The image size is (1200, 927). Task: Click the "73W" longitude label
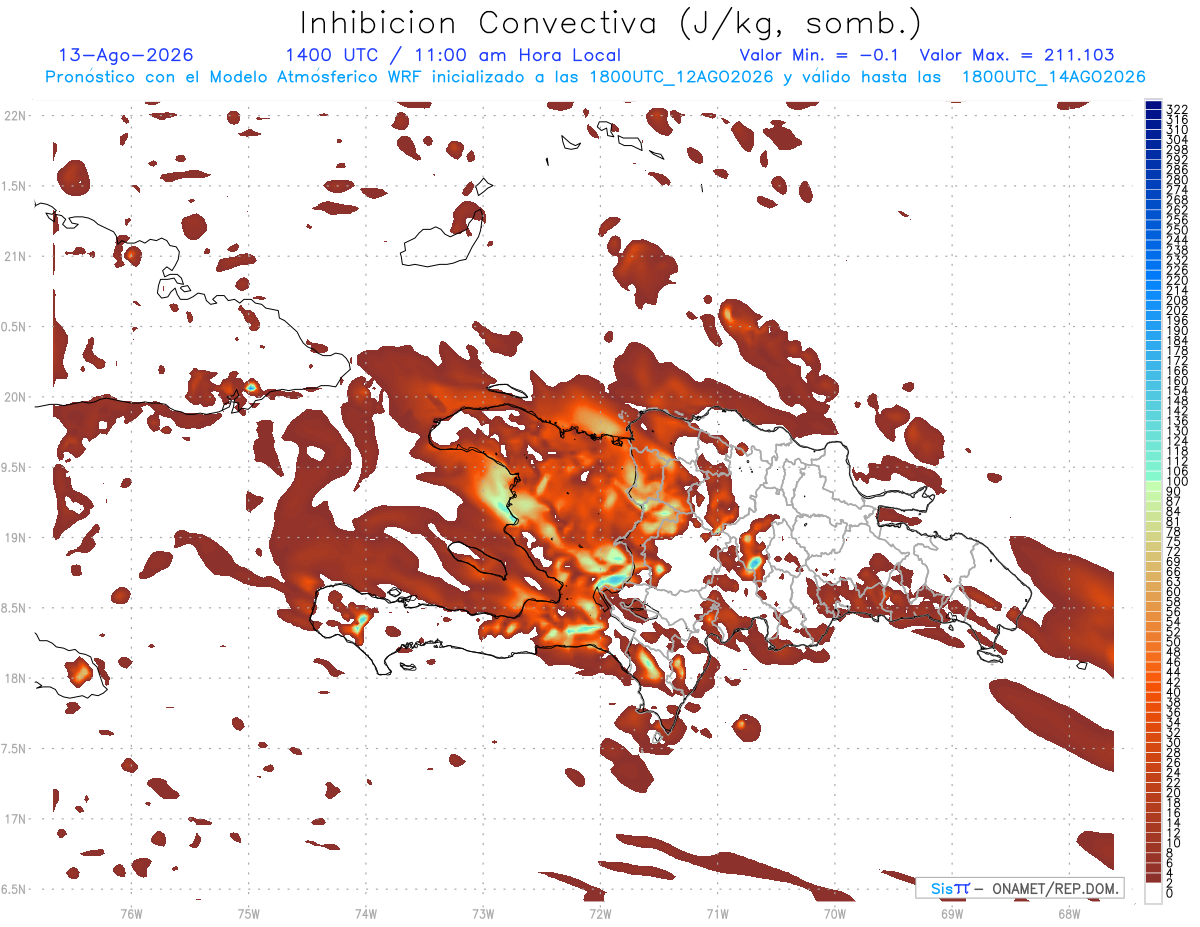(482, 913)
